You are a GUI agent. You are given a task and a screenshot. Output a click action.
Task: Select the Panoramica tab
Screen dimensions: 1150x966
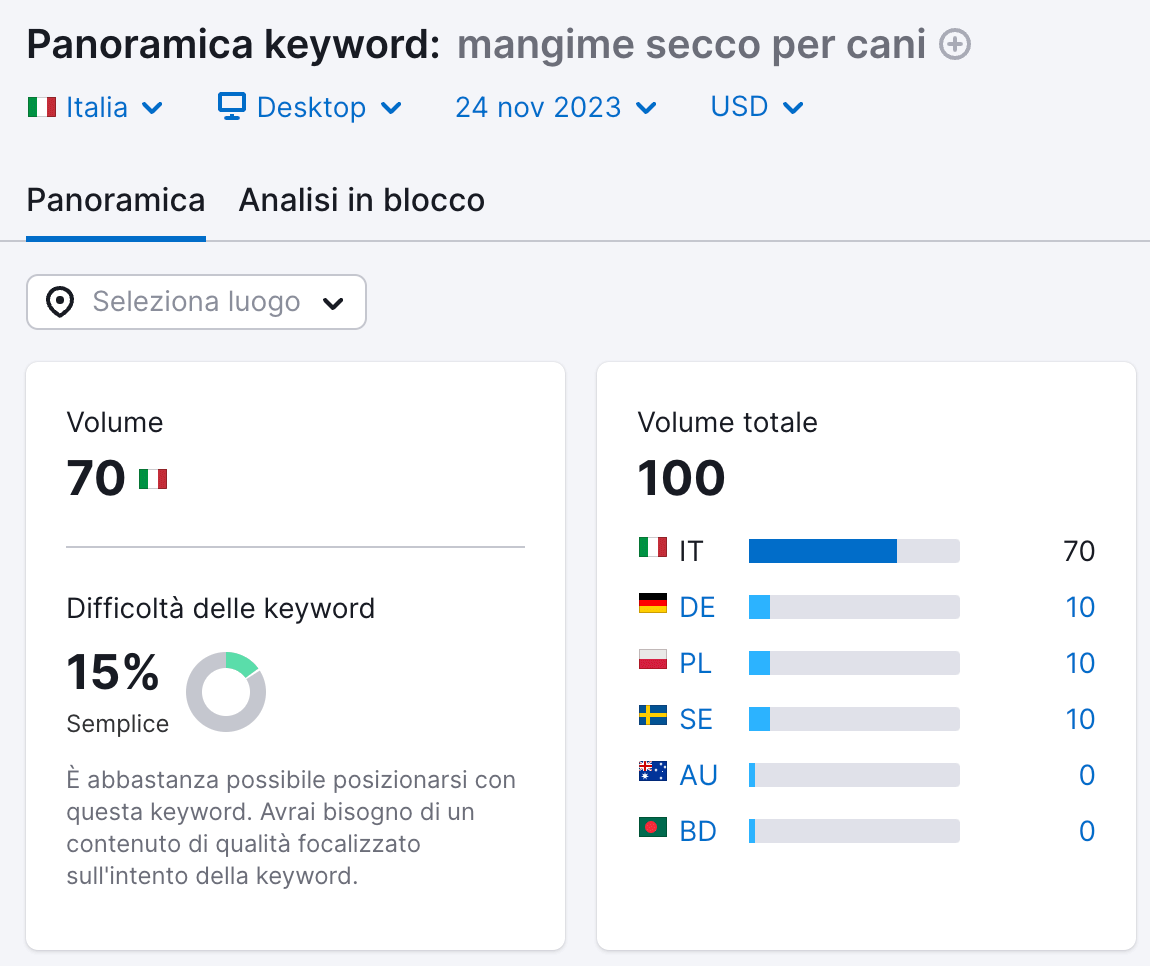(115, 200)
